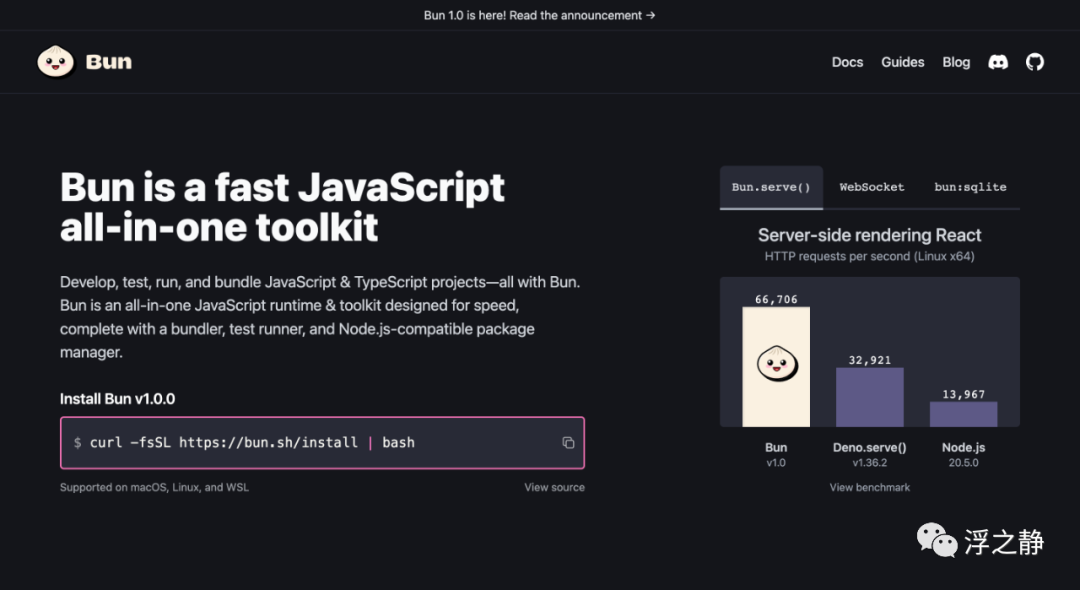Click the 'Supported on macOS, Linux, and WSL' text

pos(154,487)
